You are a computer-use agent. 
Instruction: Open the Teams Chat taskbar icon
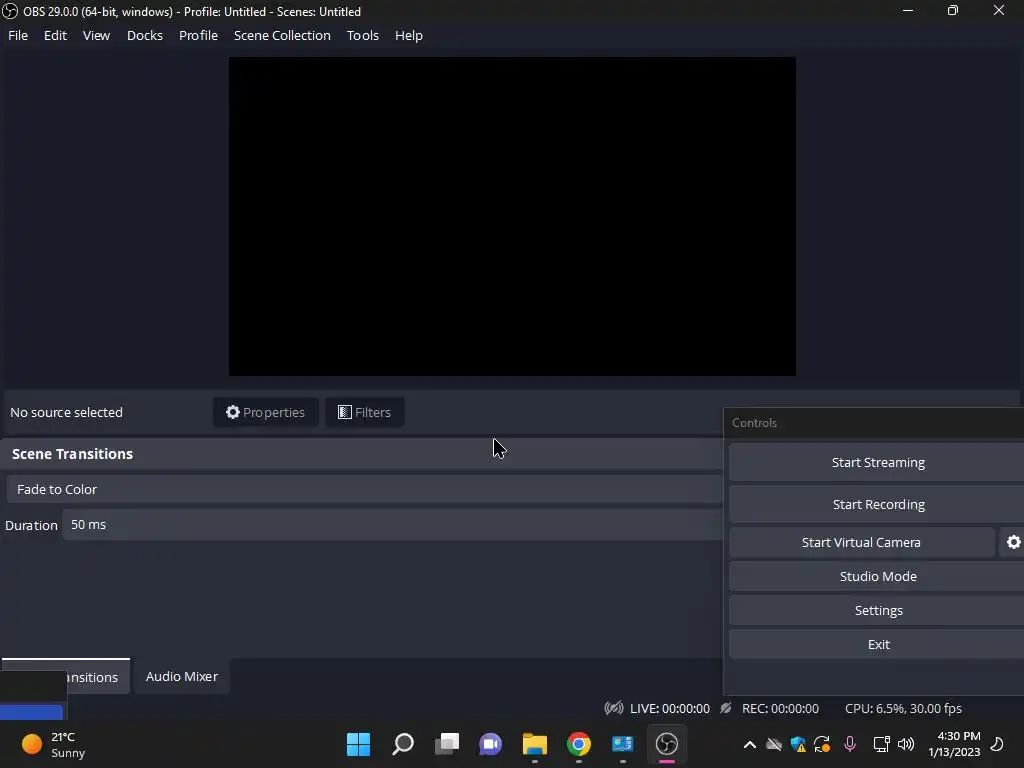(490, 744)
